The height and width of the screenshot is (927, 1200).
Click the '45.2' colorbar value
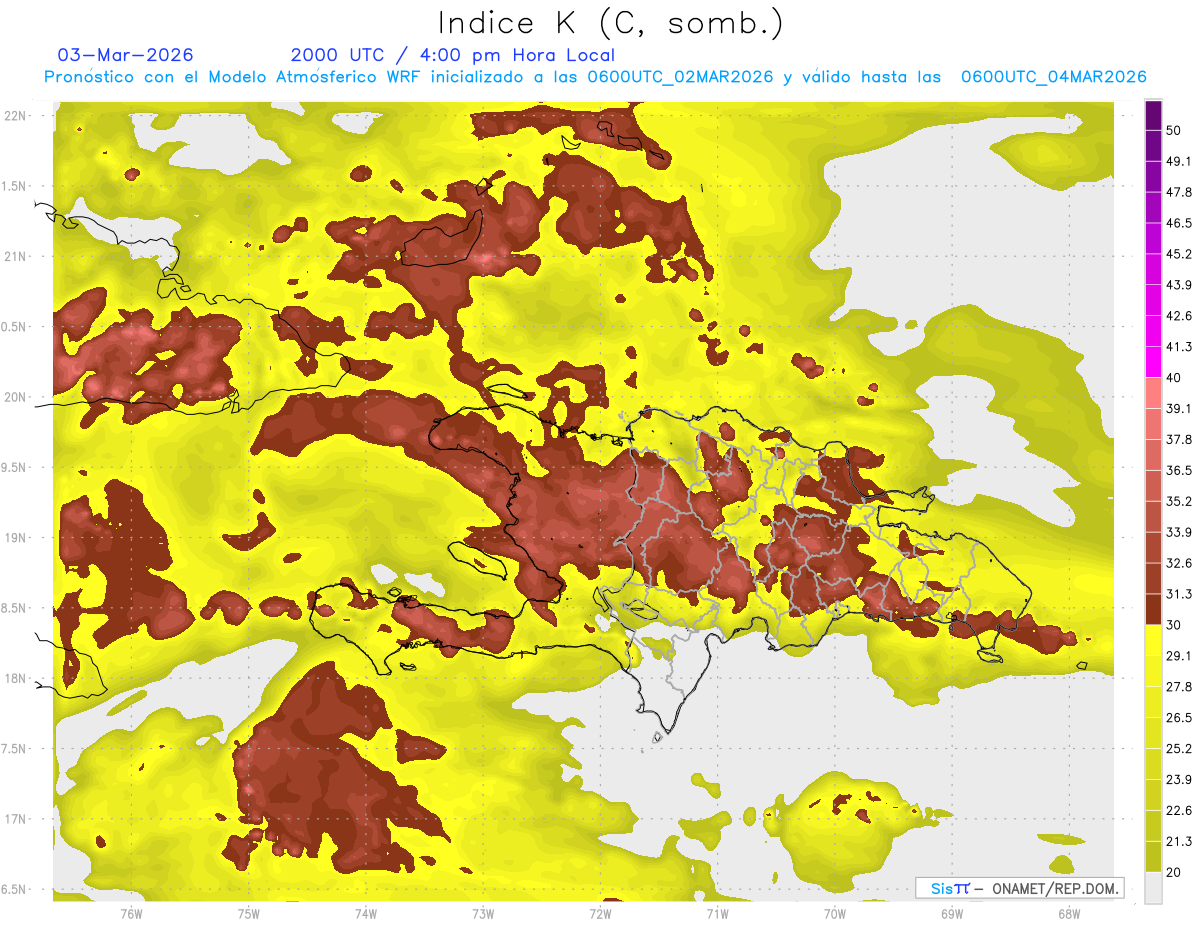tap(1179, 254)
